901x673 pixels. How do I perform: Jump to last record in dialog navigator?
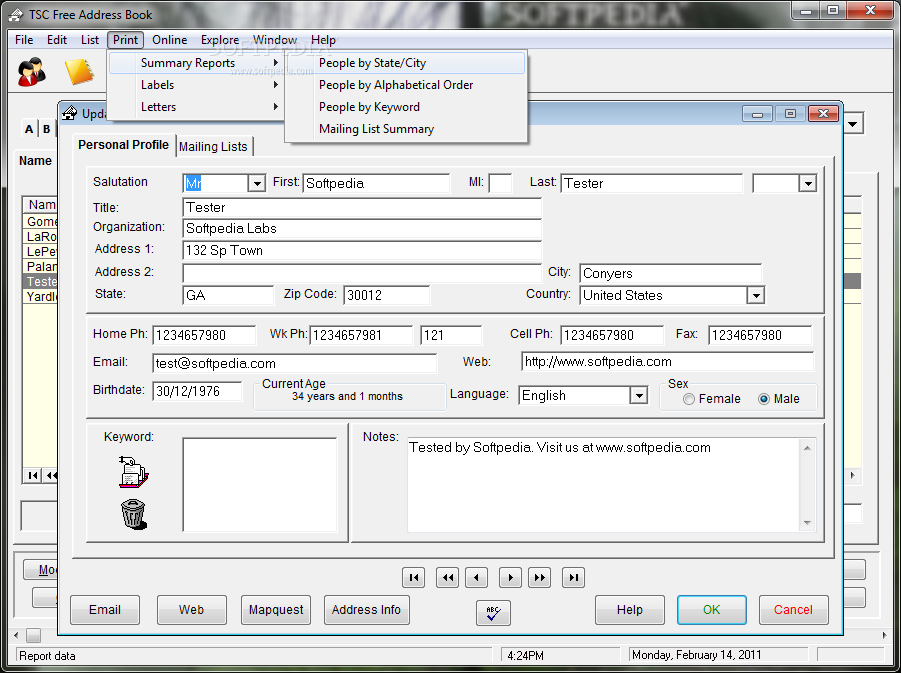[573, 578]
